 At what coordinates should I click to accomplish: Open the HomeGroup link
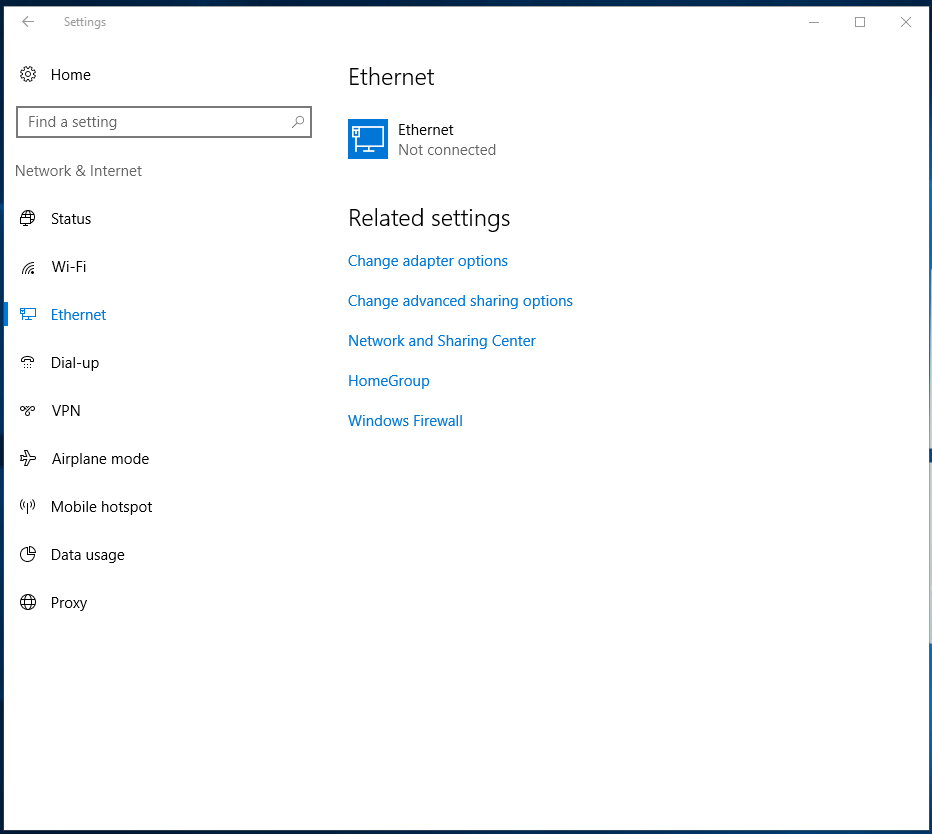389,380
